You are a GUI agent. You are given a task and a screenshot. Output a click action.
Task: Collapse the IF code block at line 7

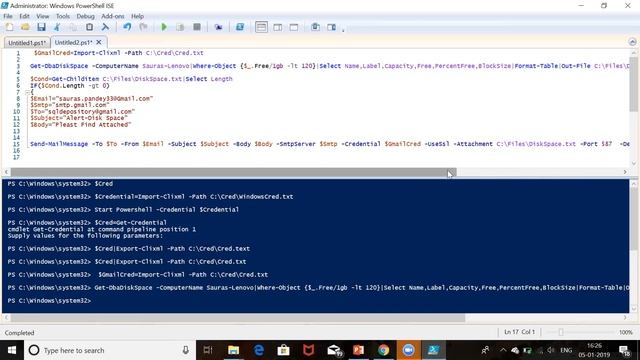point(27,92)
